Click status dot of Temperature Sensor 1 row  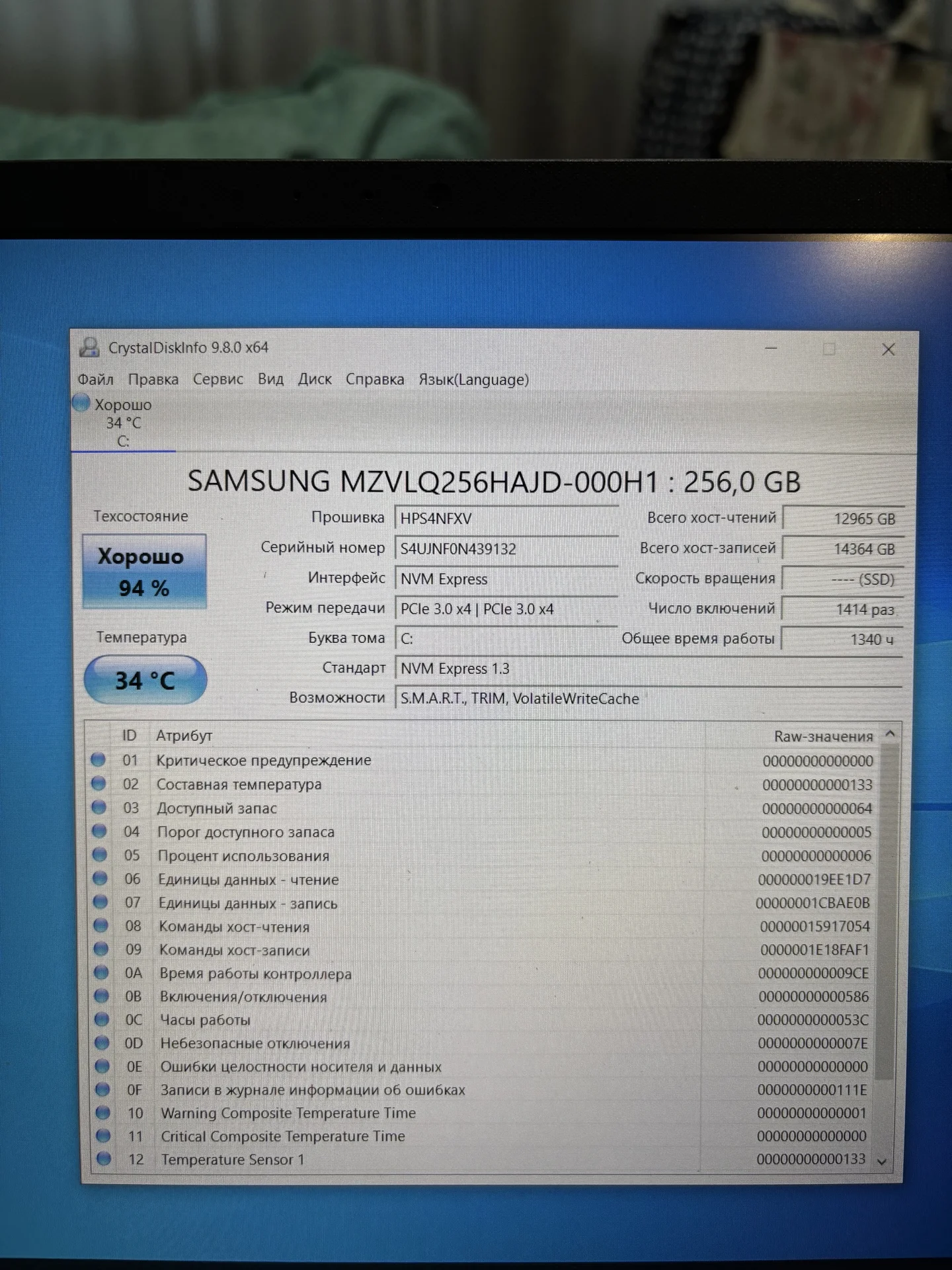click(104, 1158)
